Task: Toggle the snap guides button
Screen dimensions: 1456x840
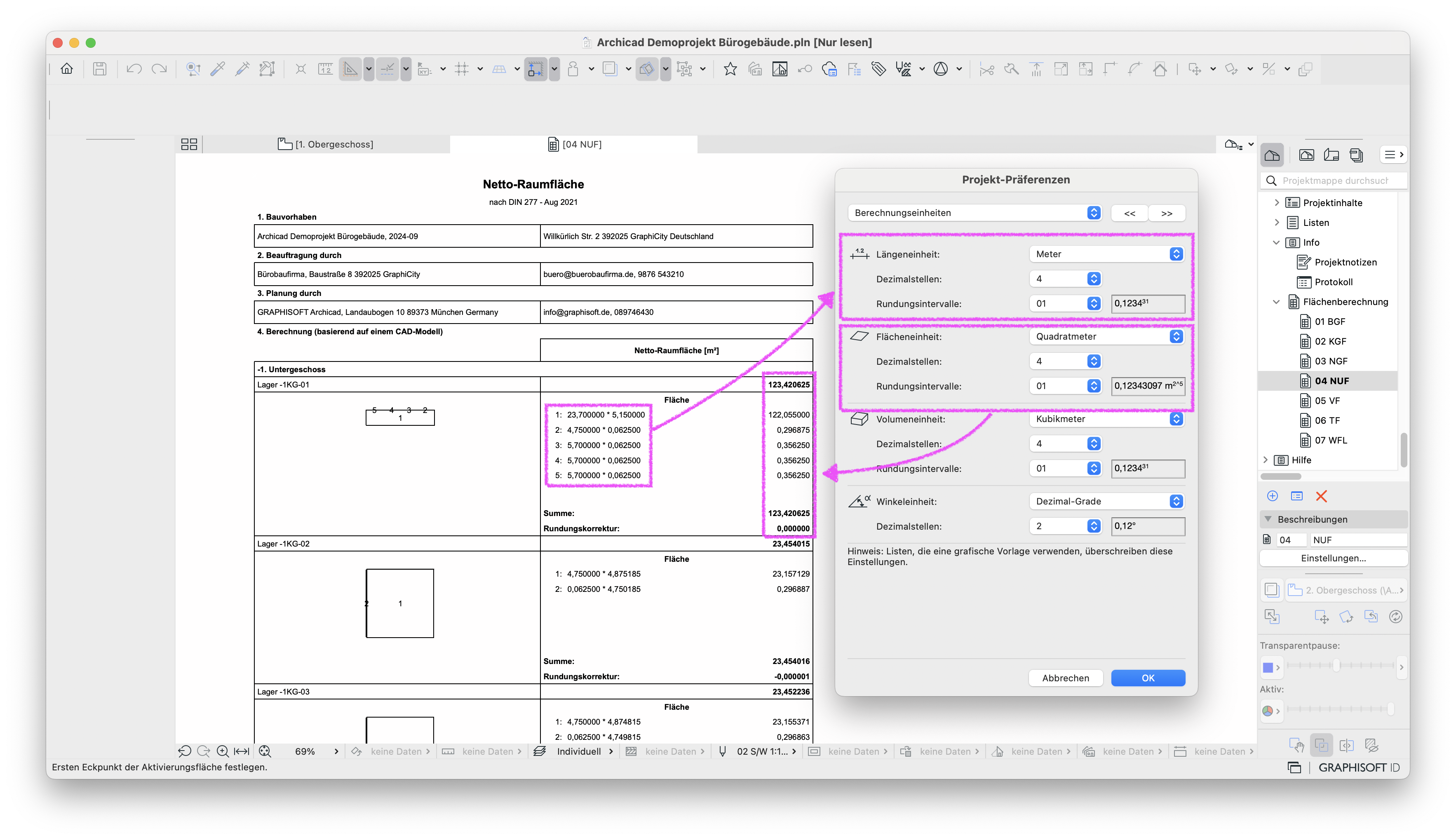Action: pos(387,69)
